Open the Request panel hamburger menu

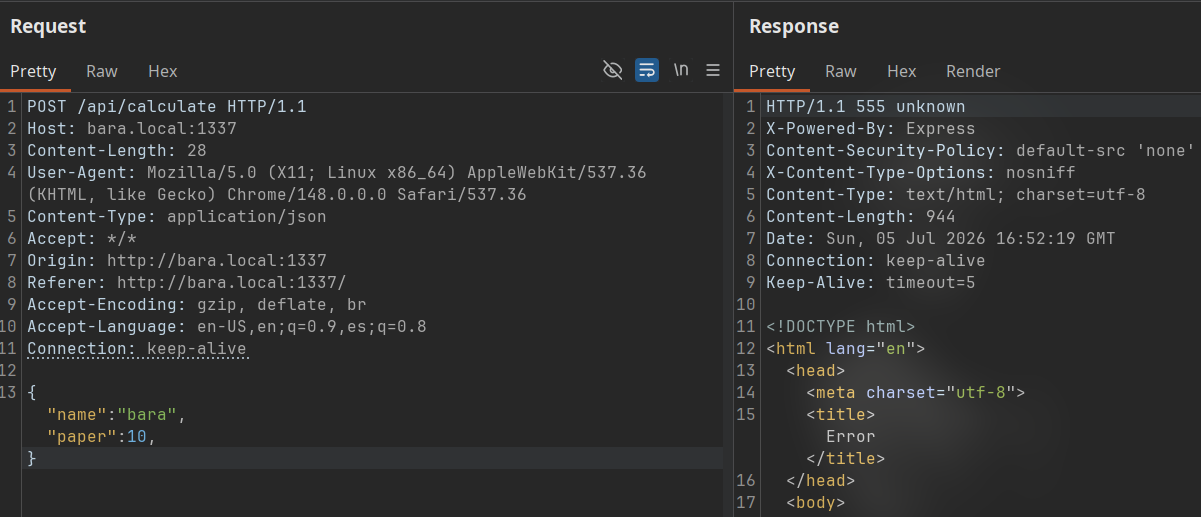[713, 70]
